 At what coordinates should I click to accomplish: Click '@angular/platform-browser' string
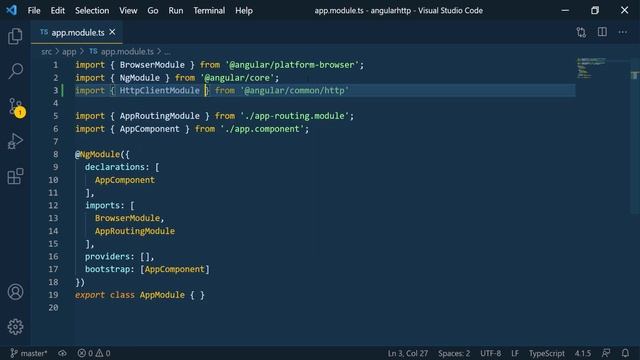click(x=292, y=64)
